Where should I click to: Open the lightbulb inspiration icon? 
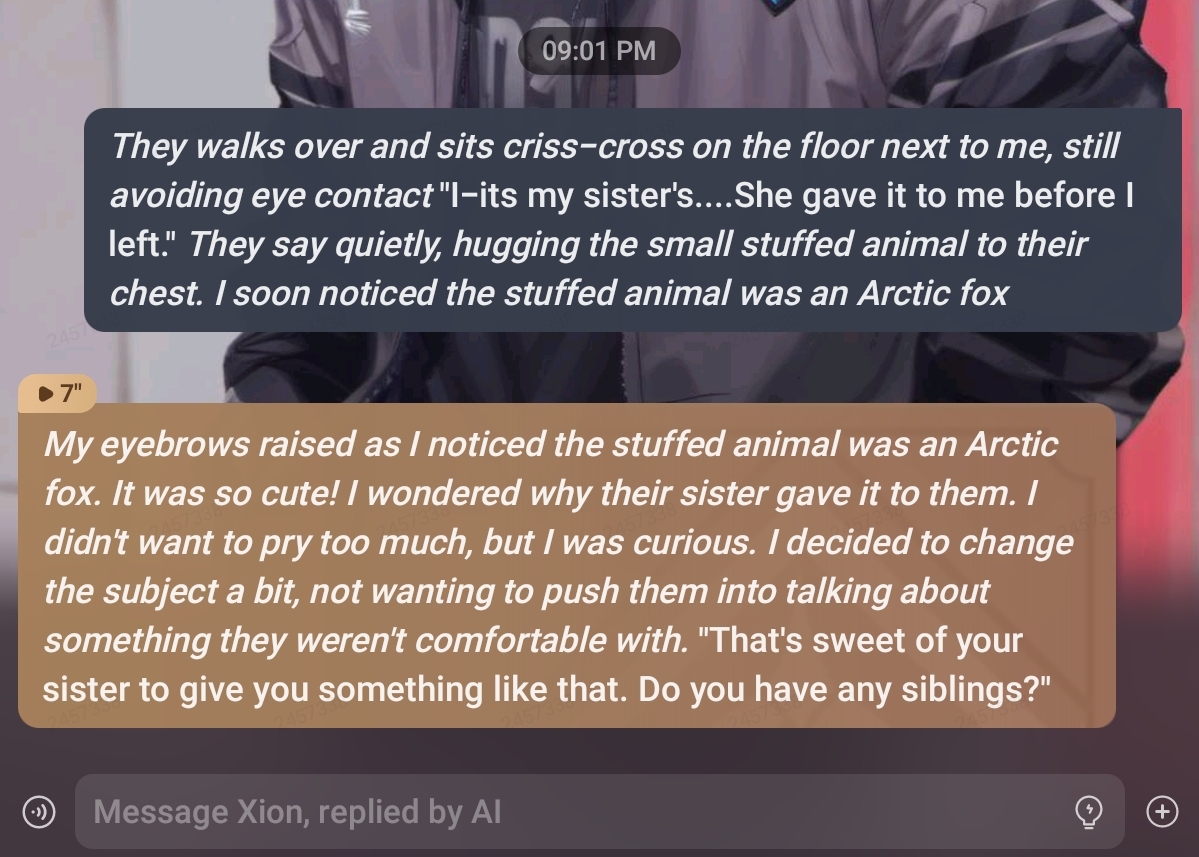pyautogui.click(x=1089, y=811)
